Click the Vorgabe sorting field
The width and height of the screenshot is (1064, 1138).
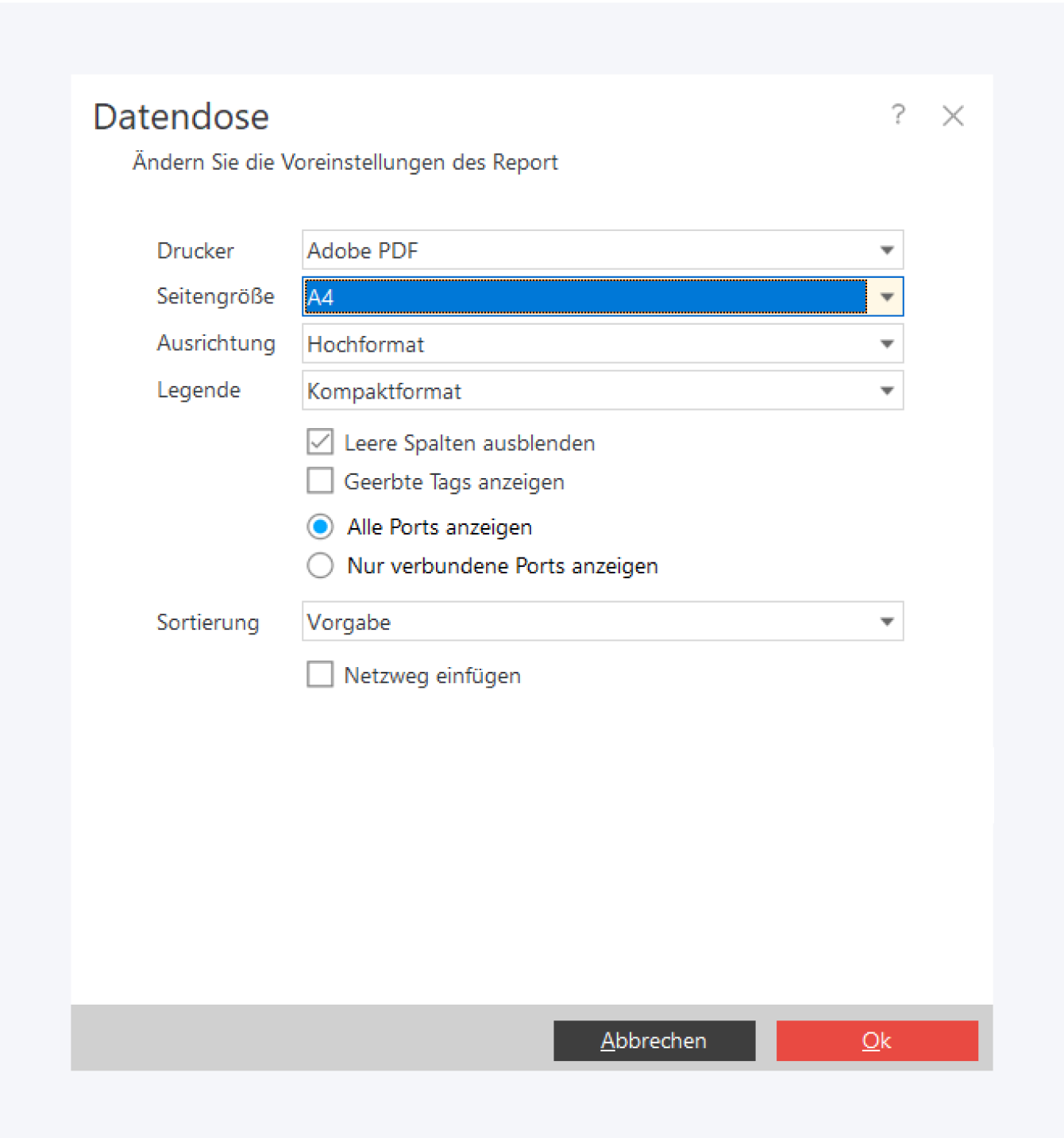coord(586,622)
